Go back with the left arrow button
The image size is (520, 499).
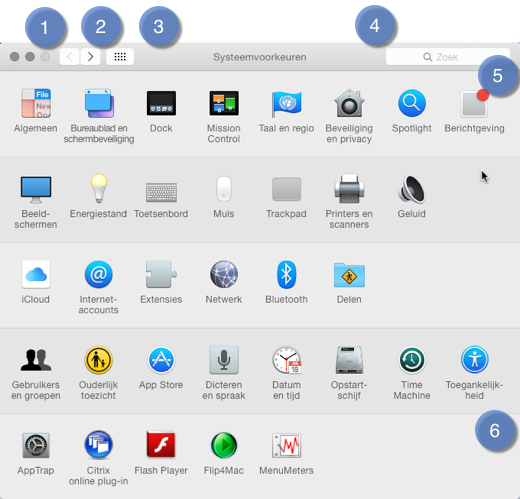pos(70,57)
